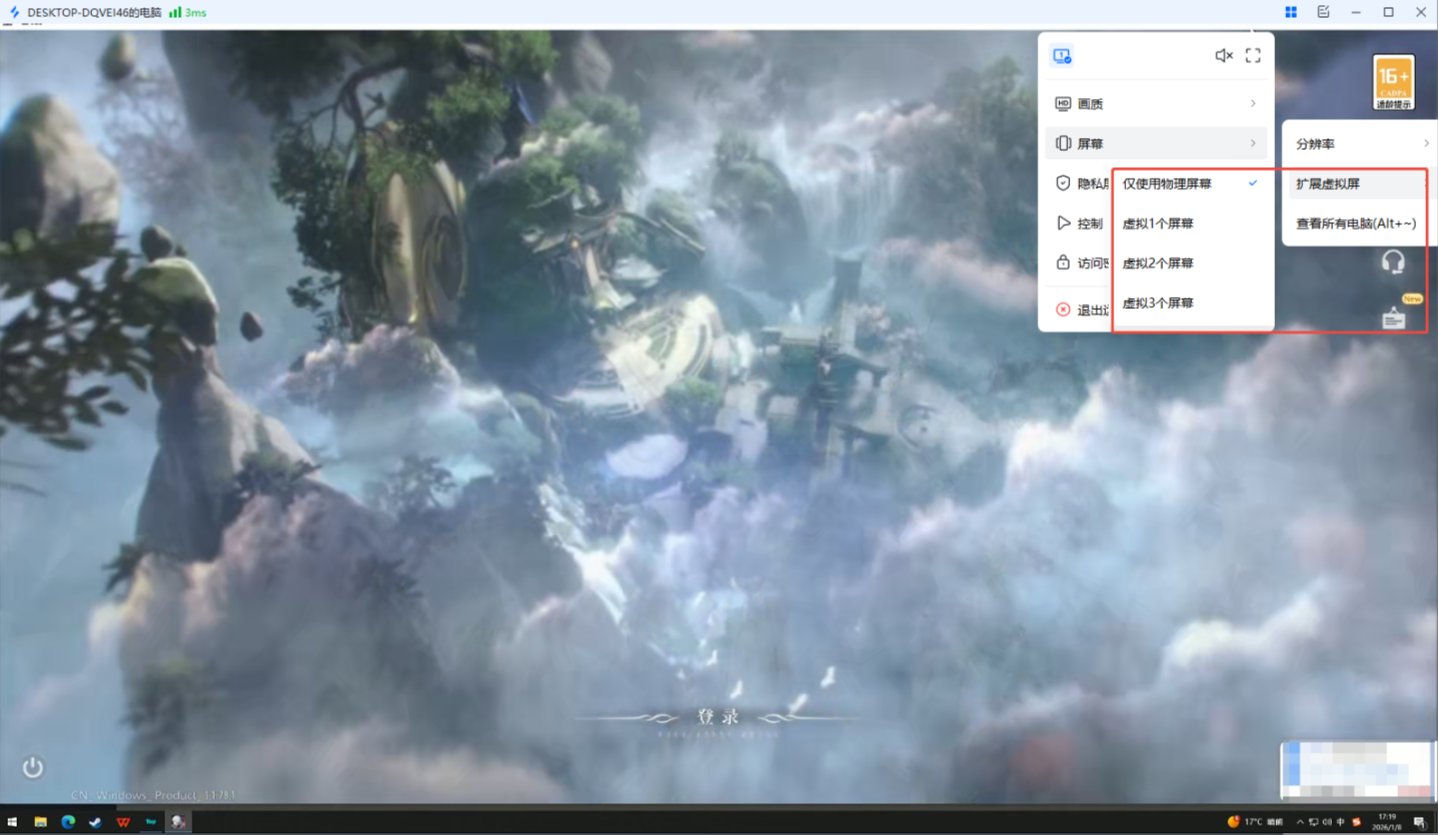Expand the 屏幕 screen submenu
Image resolution: width=1438 pixels, height=835 pixels.
pos(1155,144)
